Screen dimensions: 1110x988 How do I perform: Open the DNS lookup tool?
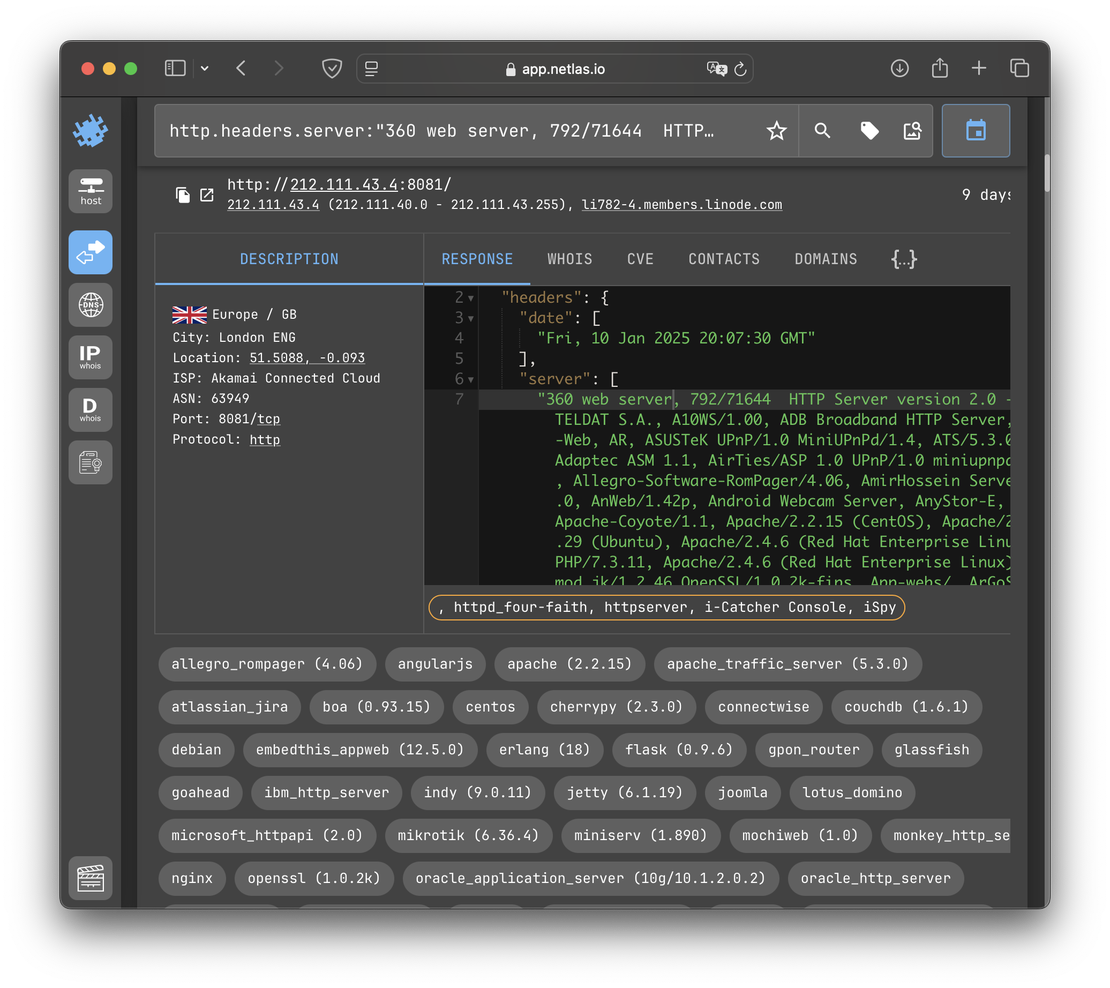(90, 305)
